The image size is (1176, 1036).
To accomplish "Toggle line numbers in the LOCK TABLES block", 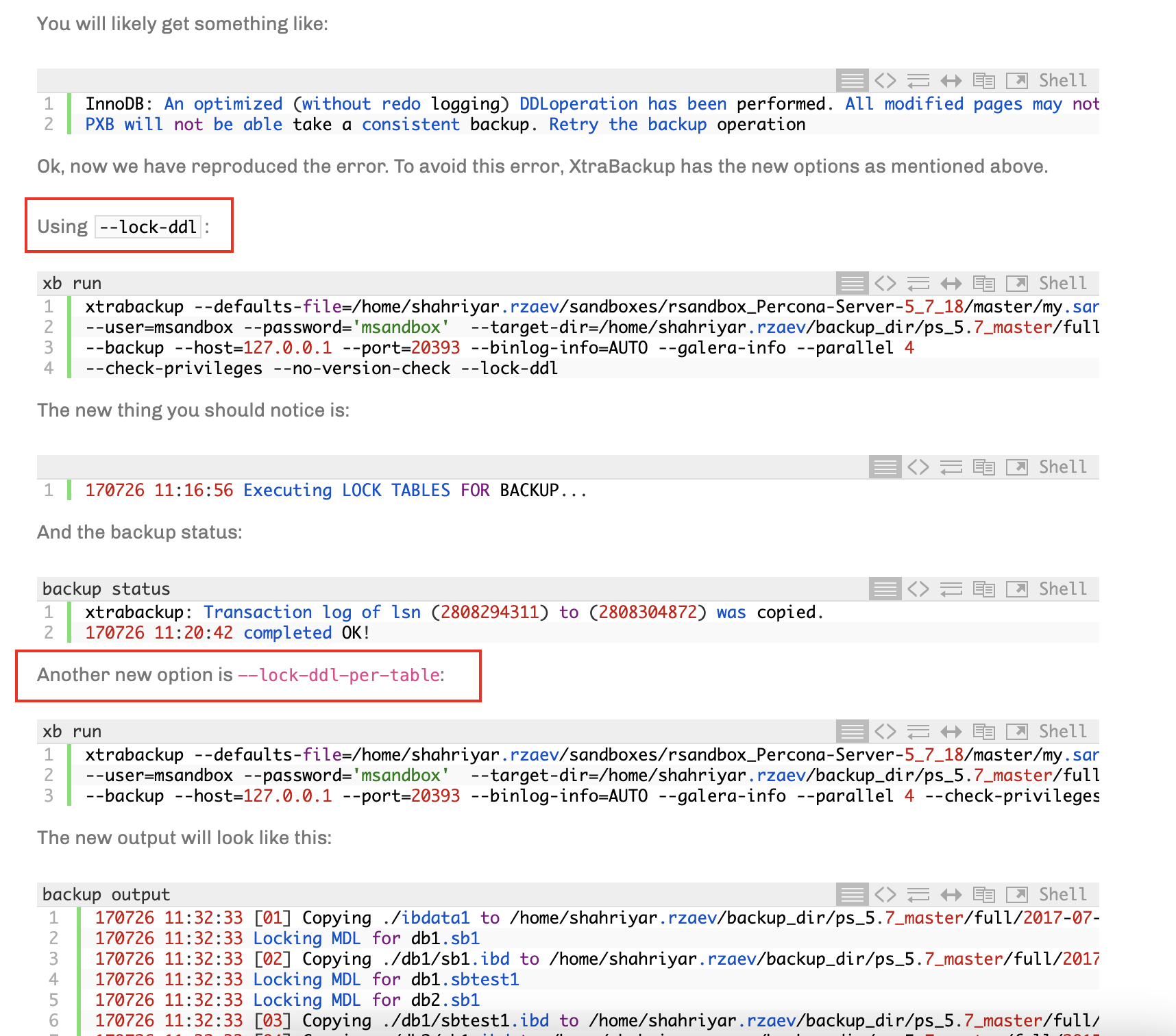I will coord(885,467).
